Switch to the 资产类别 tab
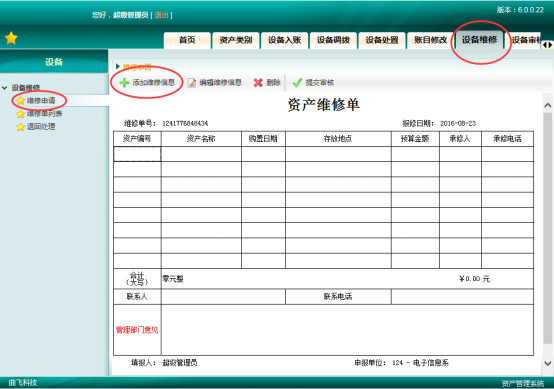Screen dimensions: 554x389 tap(236, 40)
